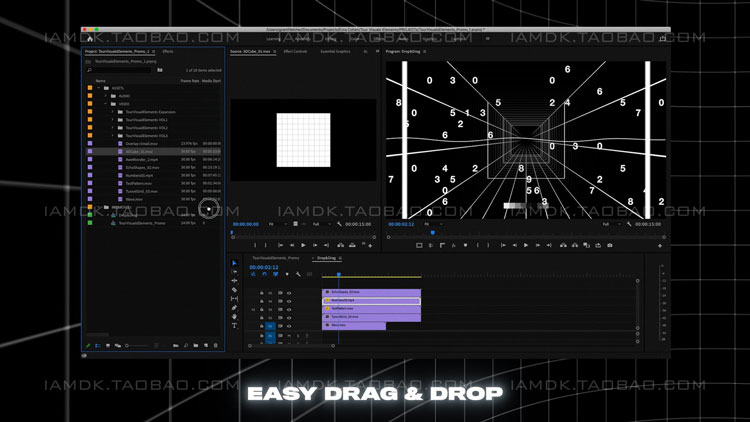This screenshot has width=750, height=422.
Task: Click the Home icon in the top bar
Action: [90, 39]
